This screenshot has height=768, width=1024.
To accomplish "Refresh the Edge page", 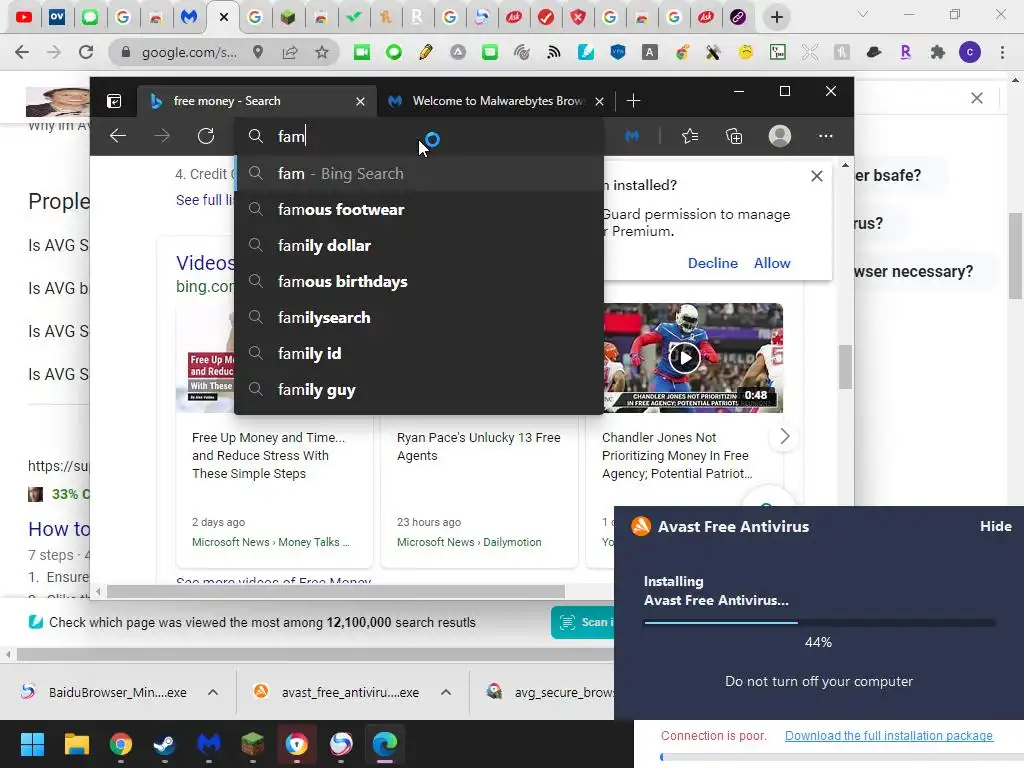I will tap(206, 136).
